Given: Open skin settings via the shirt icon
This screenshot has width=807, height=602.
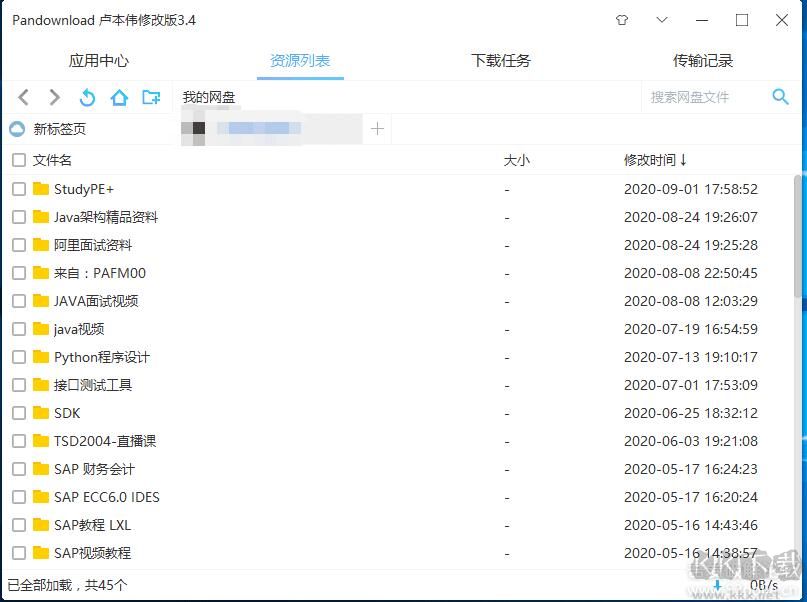Looking at the screenshot, I should pyautogui.click(x=621, y=20).
